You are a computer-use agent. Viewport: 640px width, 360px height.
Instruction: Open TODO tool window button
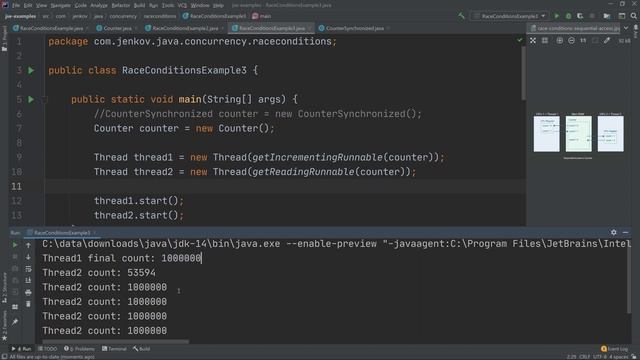pos(47,349)
